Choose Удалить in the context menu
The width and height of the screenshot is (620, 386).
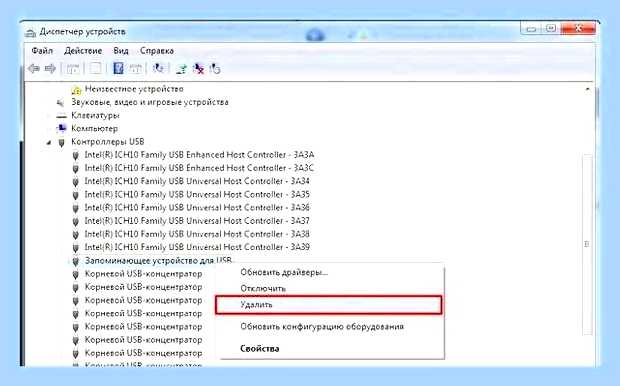click(328, 305)
